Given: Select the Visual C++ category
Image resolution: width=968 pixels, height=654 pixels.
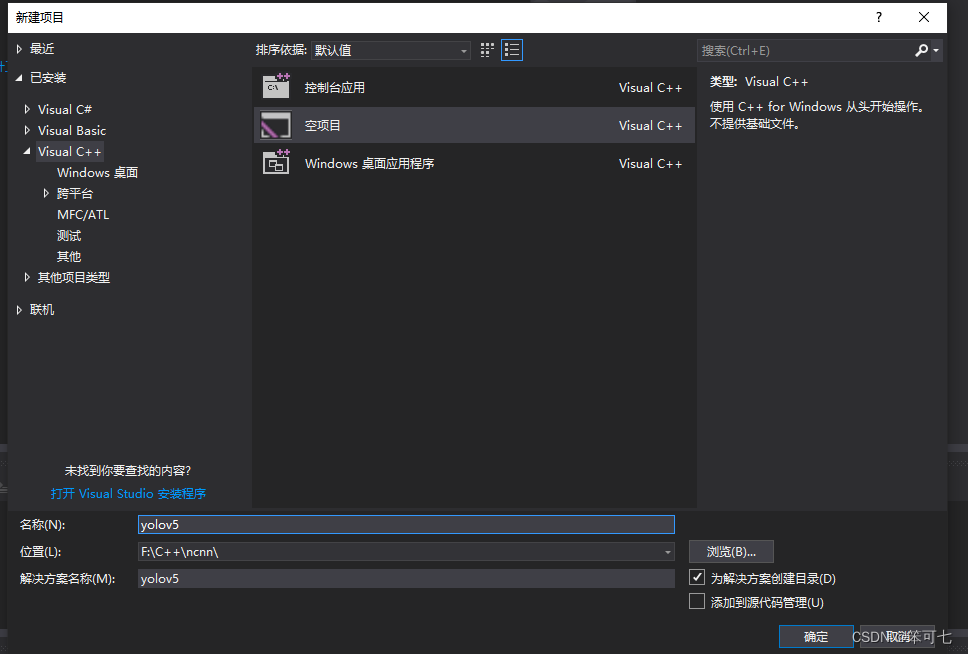Looking at the screenshot, I should click(70, 151).
